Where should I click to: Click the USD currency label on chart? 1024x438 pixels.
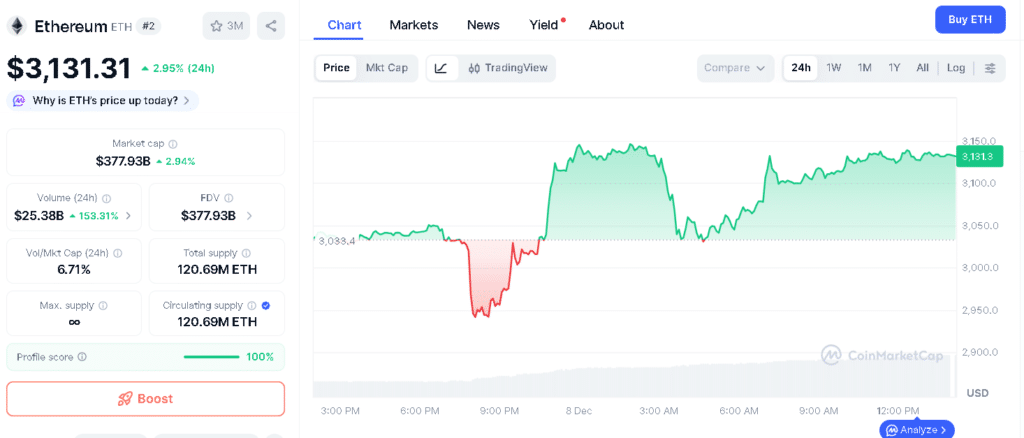coord(978,393)
